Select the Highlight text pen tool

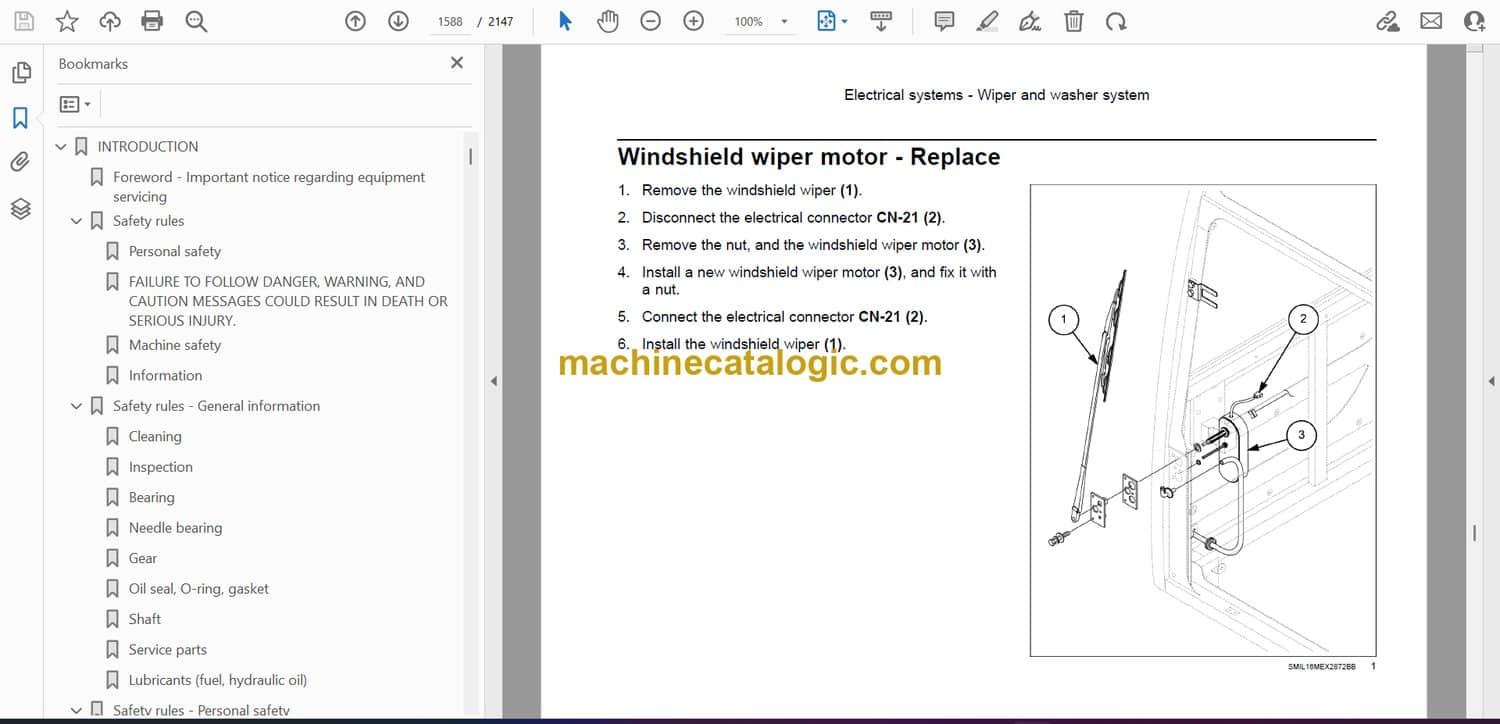(988, 21)
